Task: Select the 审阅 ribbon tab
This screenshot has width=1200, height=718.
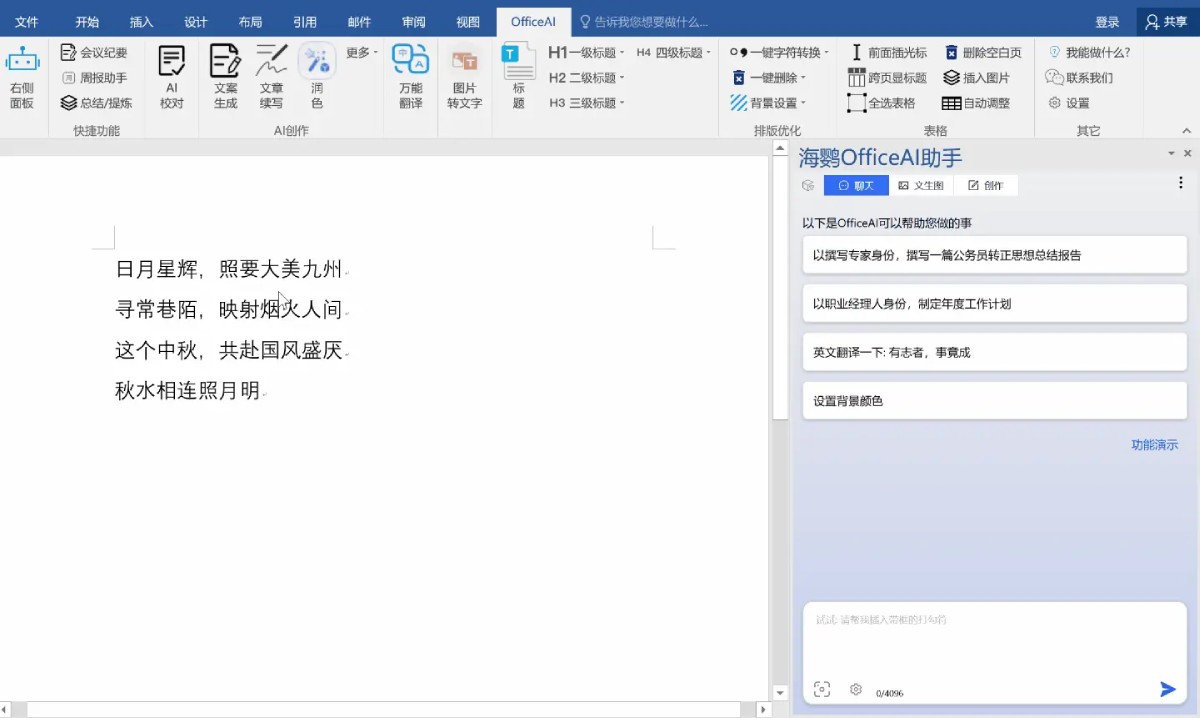Action: 413,21
